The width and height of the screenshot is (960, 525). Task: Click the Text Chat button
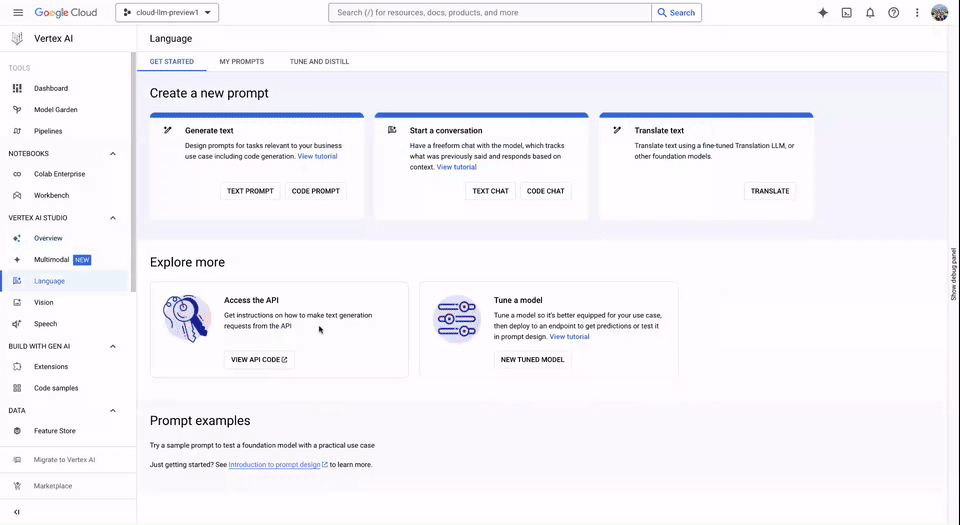point(490,191)
